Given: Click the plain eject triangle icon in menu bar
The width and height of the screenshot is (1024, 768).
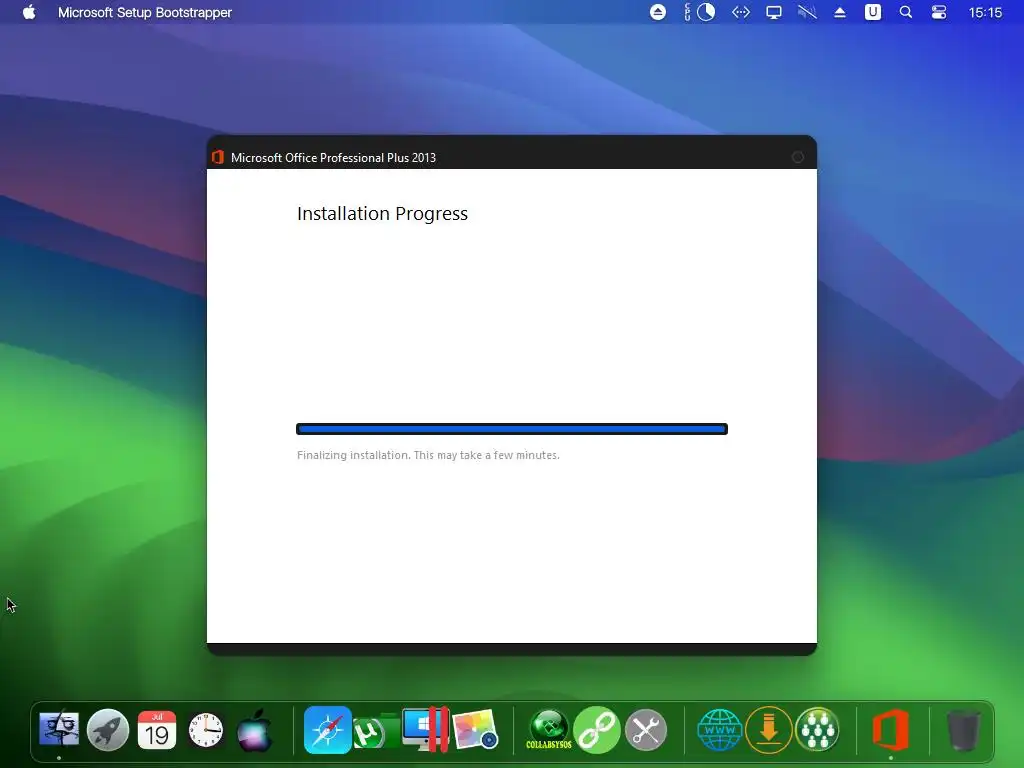Looking at the screenshot, I should point(840,12).
